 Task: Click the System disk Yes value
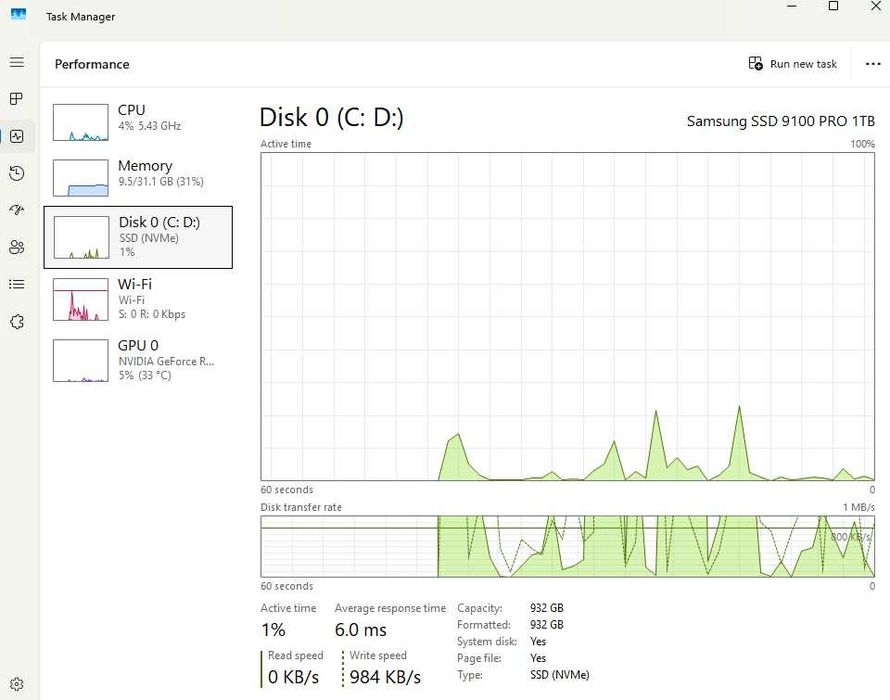(538, 642)
